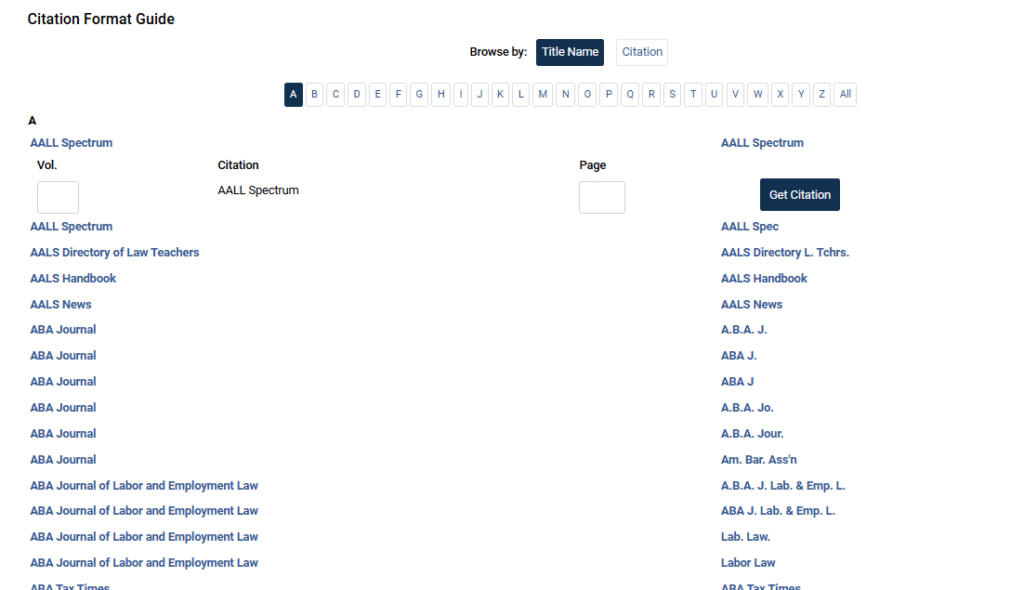
Task: Select the active letter A filter
Action: tap(293, 95)
